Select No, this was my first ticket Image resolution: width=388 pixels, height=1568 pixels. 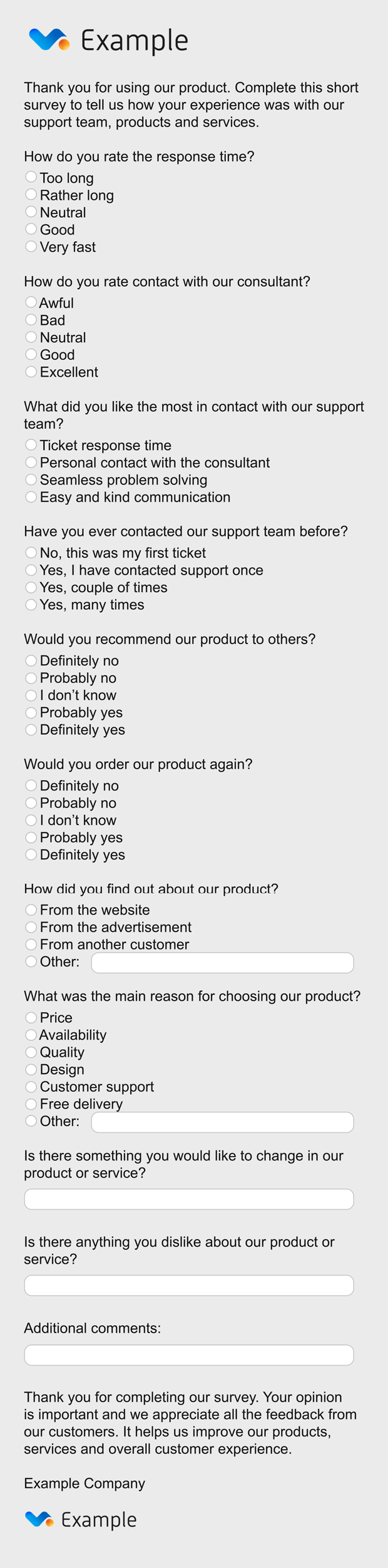tap(31, 552)
